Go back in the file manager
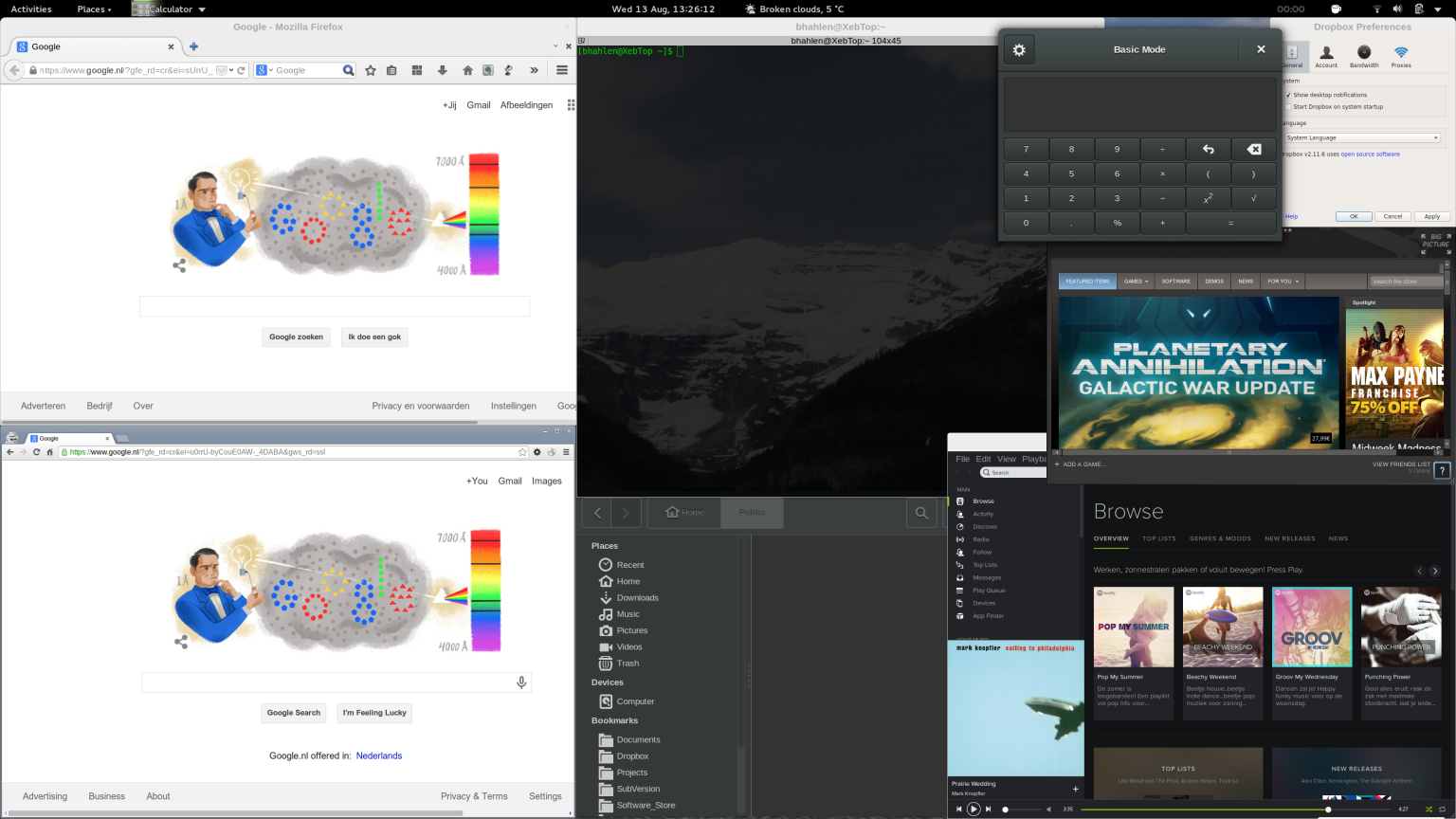The image size is (1456, 819). 597,513
